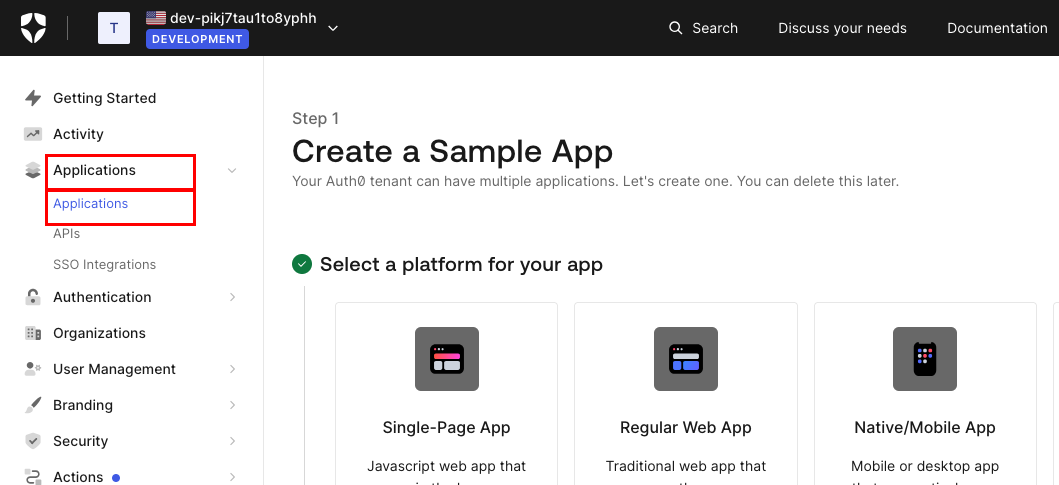Click the Security shield icon
The height and width of the screenshot is (485, 1059).
click(33, 441)
